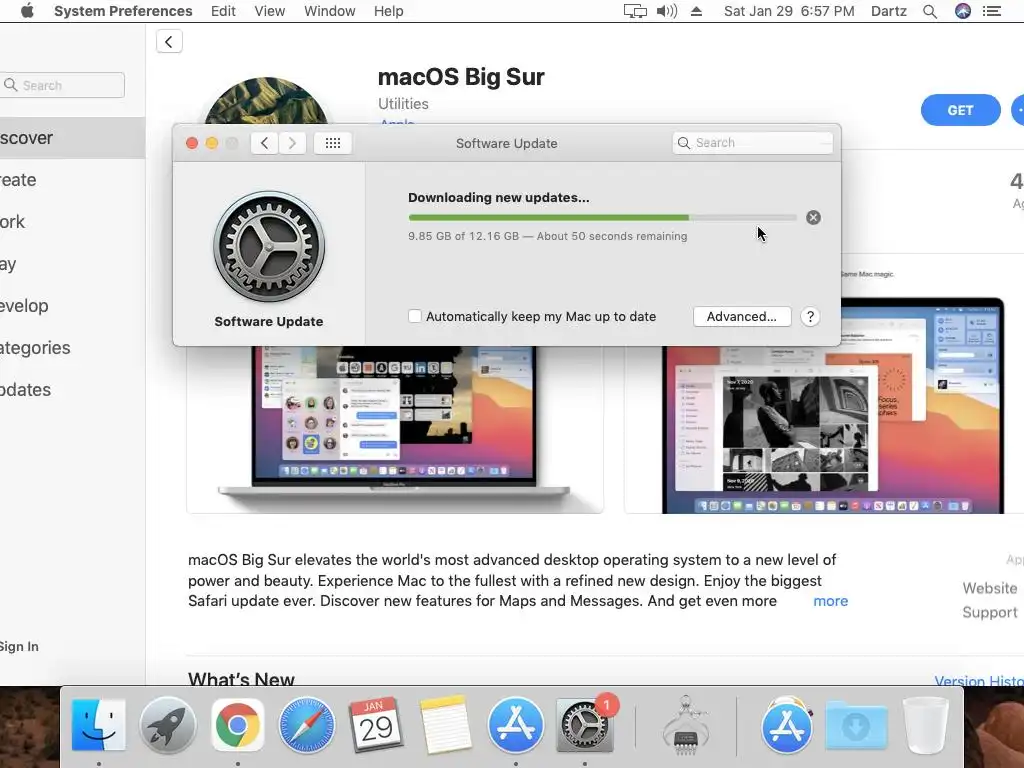
Task: Select the Categories tab in App Store sidebar
Action: [72, 347]
